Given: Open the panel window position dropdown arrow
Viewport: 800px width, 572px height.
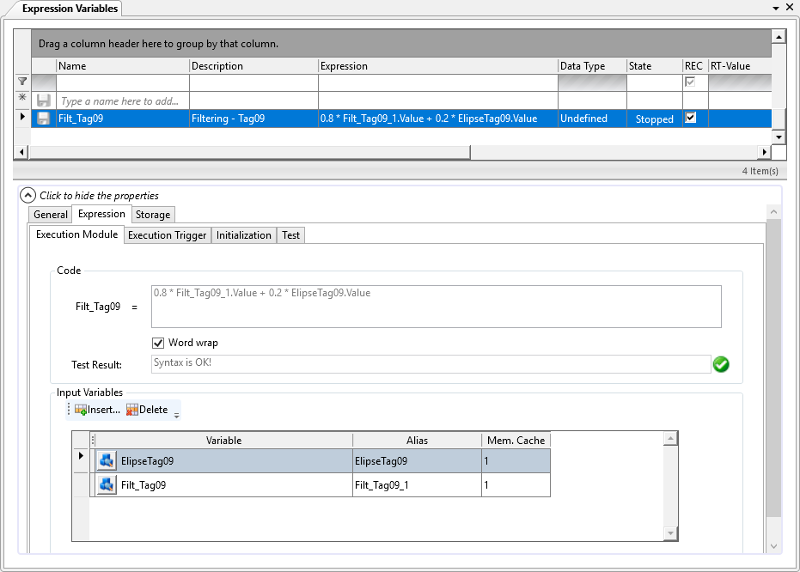Looking at the screenshot, I should 776,8.
